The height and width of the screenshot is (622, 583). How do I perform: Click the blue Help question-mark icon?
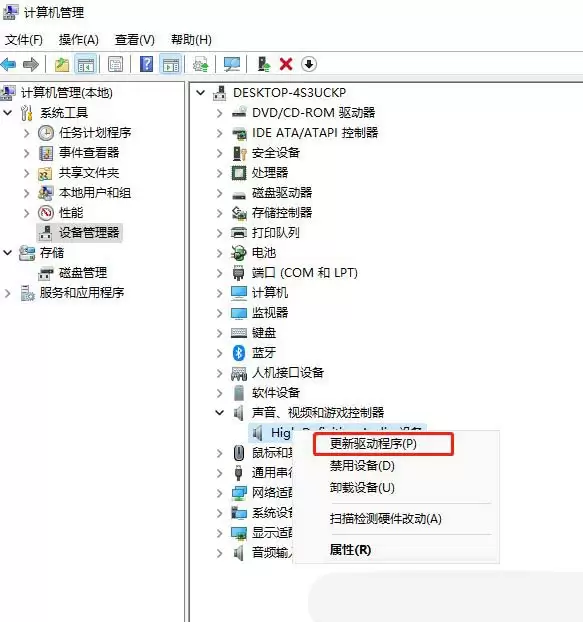(146, 64)
